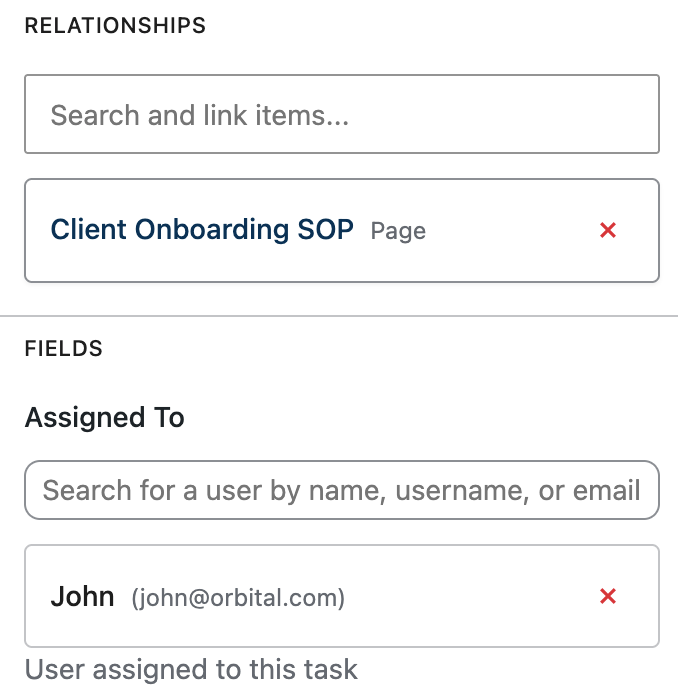Remove the Client Onboarding SOP relationship

608,230
